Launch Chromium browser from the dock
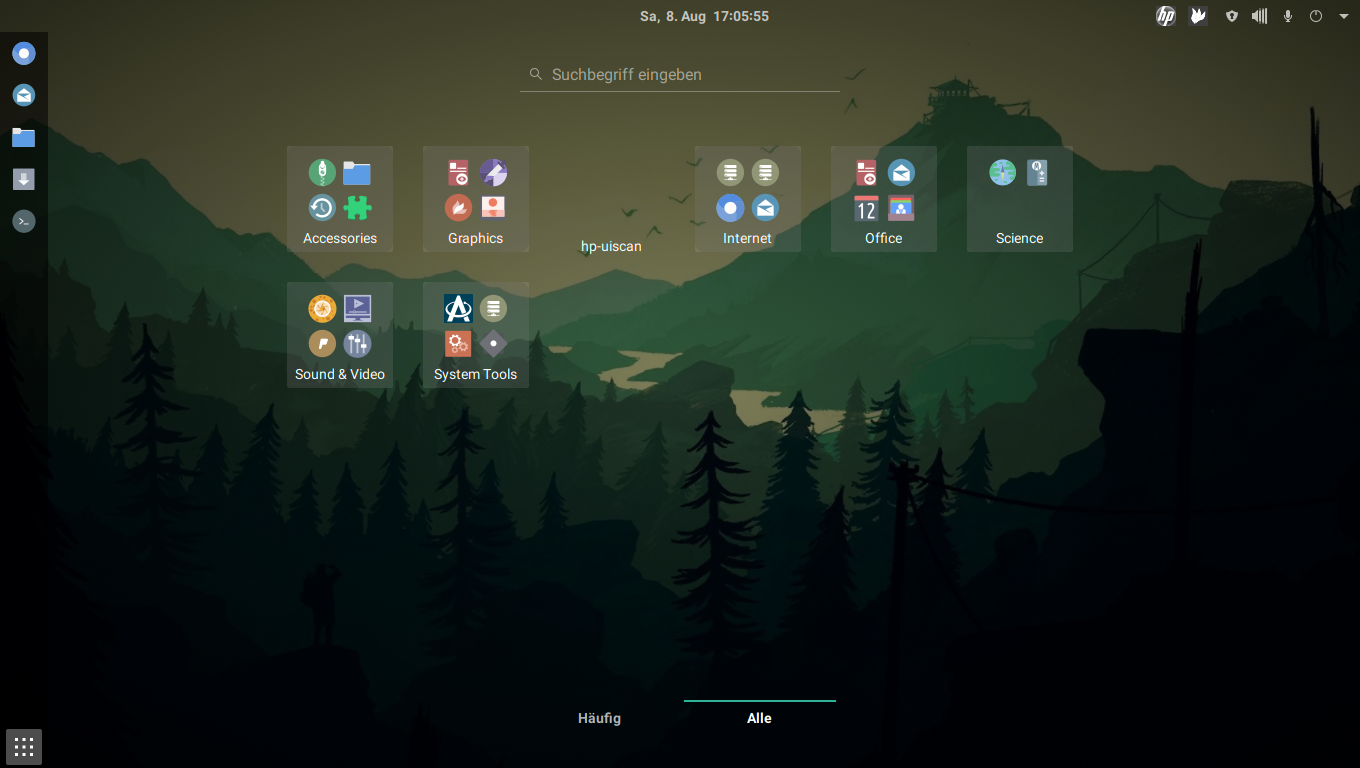This screenshot has height=768, width=1360. coord(24,54)
